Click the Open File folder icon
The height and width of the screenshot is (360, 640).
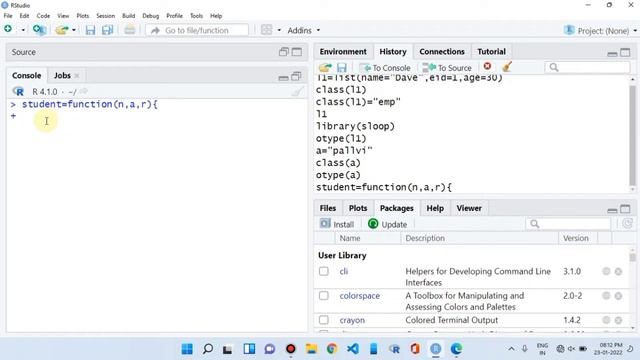point(62,30)
